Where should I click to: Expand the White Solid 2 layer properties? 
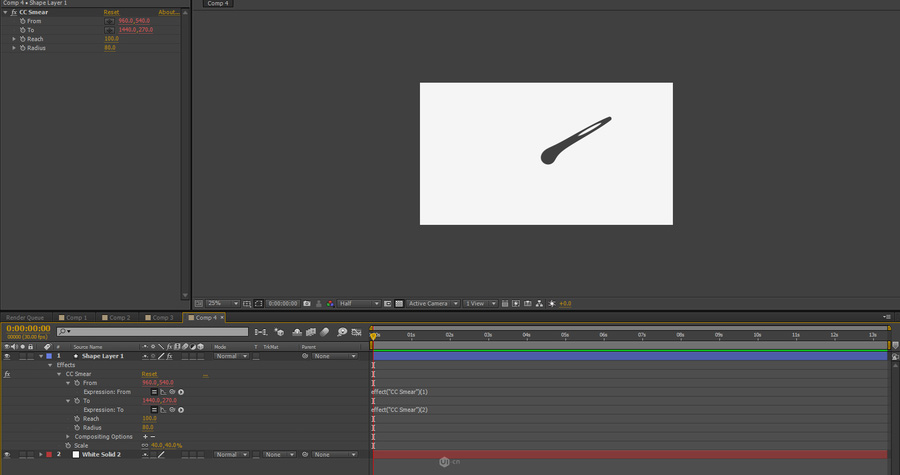pyautogui.click(x=41, y=454)
